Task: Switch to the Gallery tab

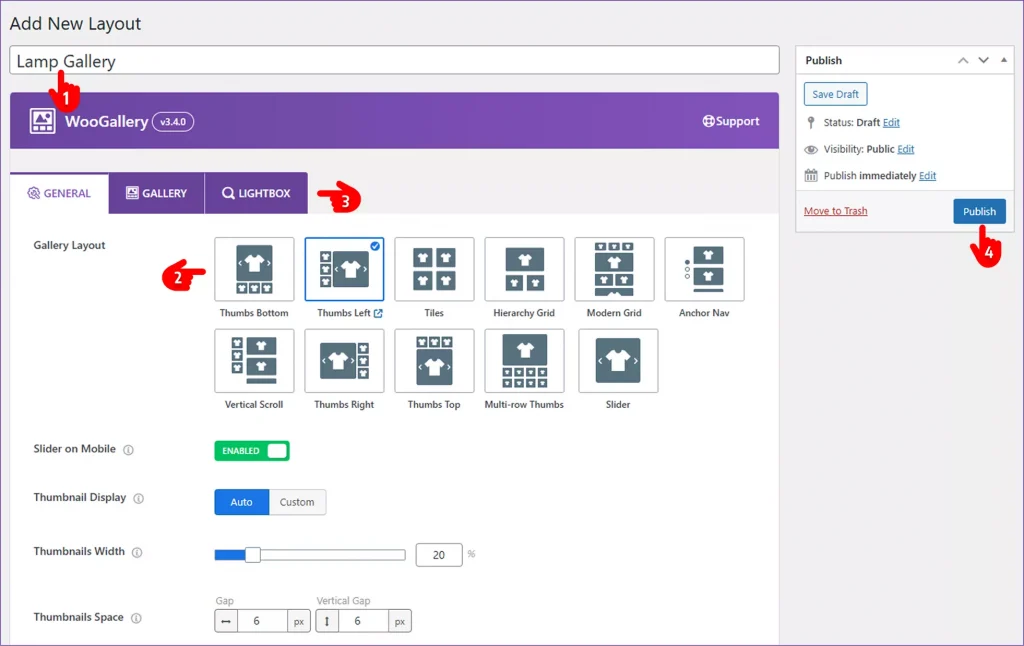Action: coord(156,193)
